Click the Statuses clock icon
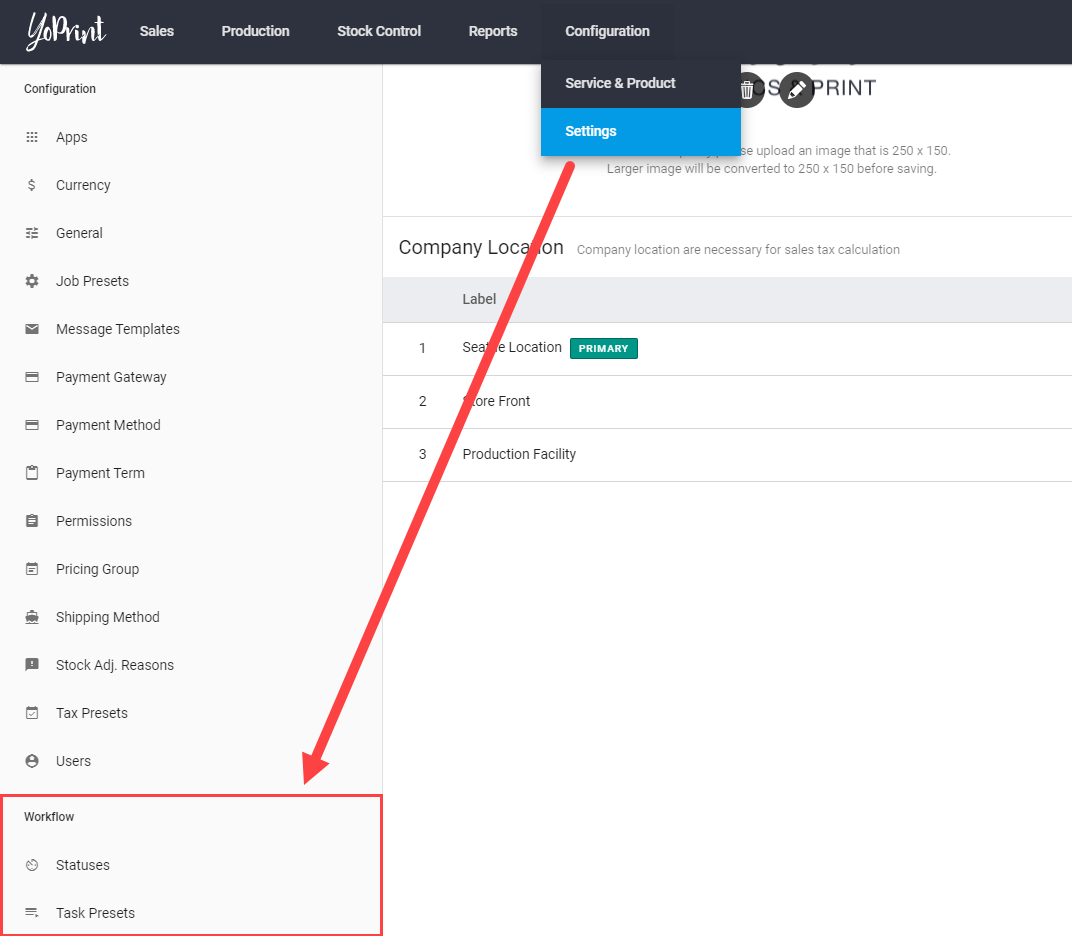 (31, 865)
